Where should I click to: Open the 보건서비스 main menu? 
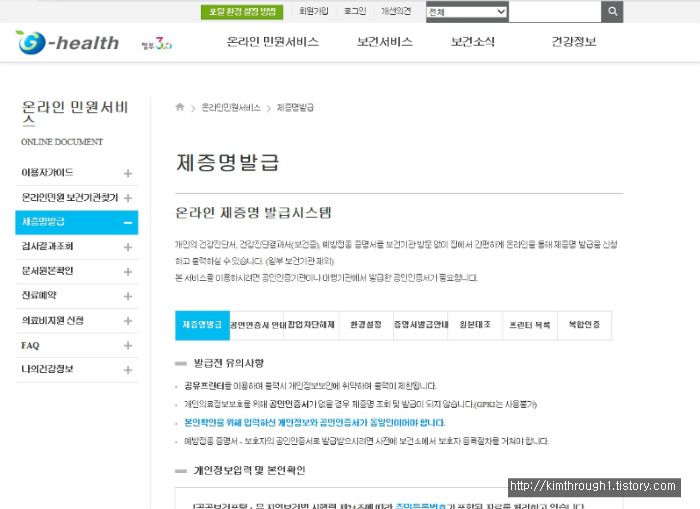pyautogui.click(x=384, y=42)
